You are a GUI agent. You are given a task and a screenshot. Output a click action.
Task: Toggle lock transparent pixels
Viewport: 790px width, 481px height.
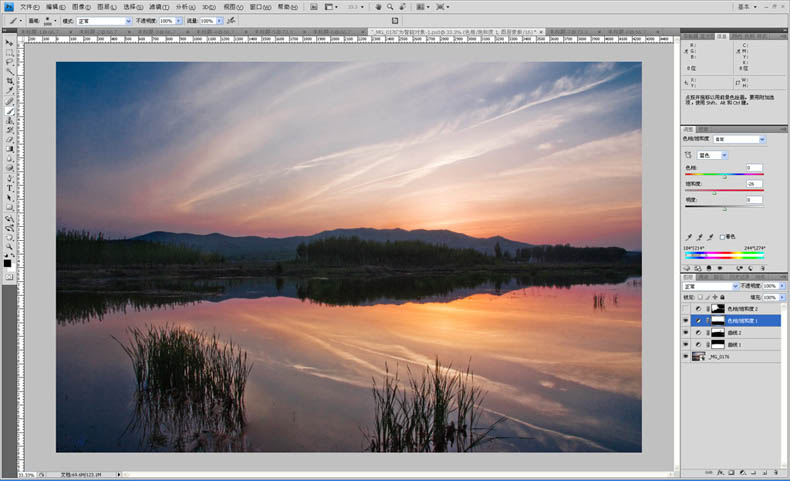700,298
